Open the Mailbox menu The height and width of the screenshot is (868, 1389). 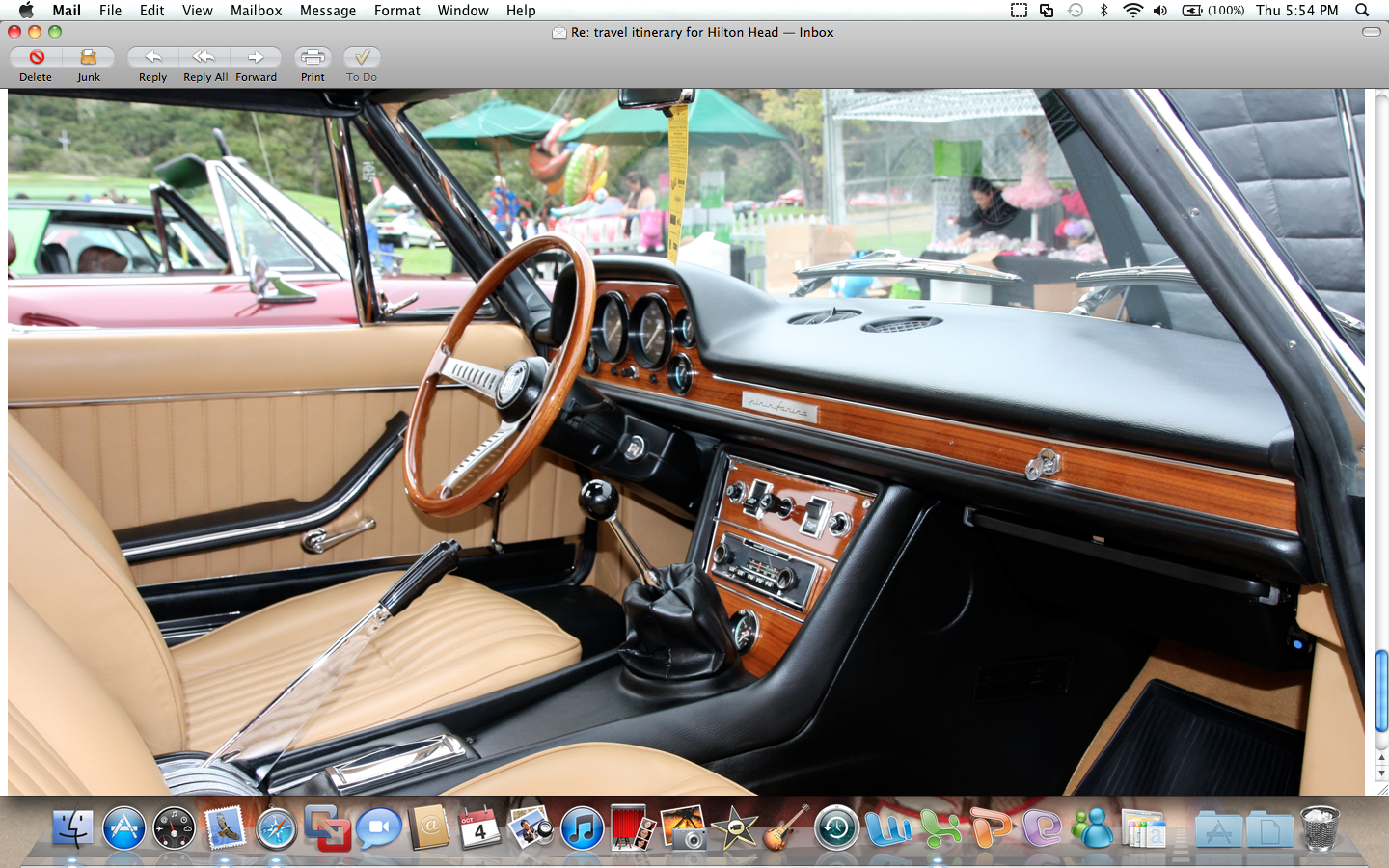[256, 11]
